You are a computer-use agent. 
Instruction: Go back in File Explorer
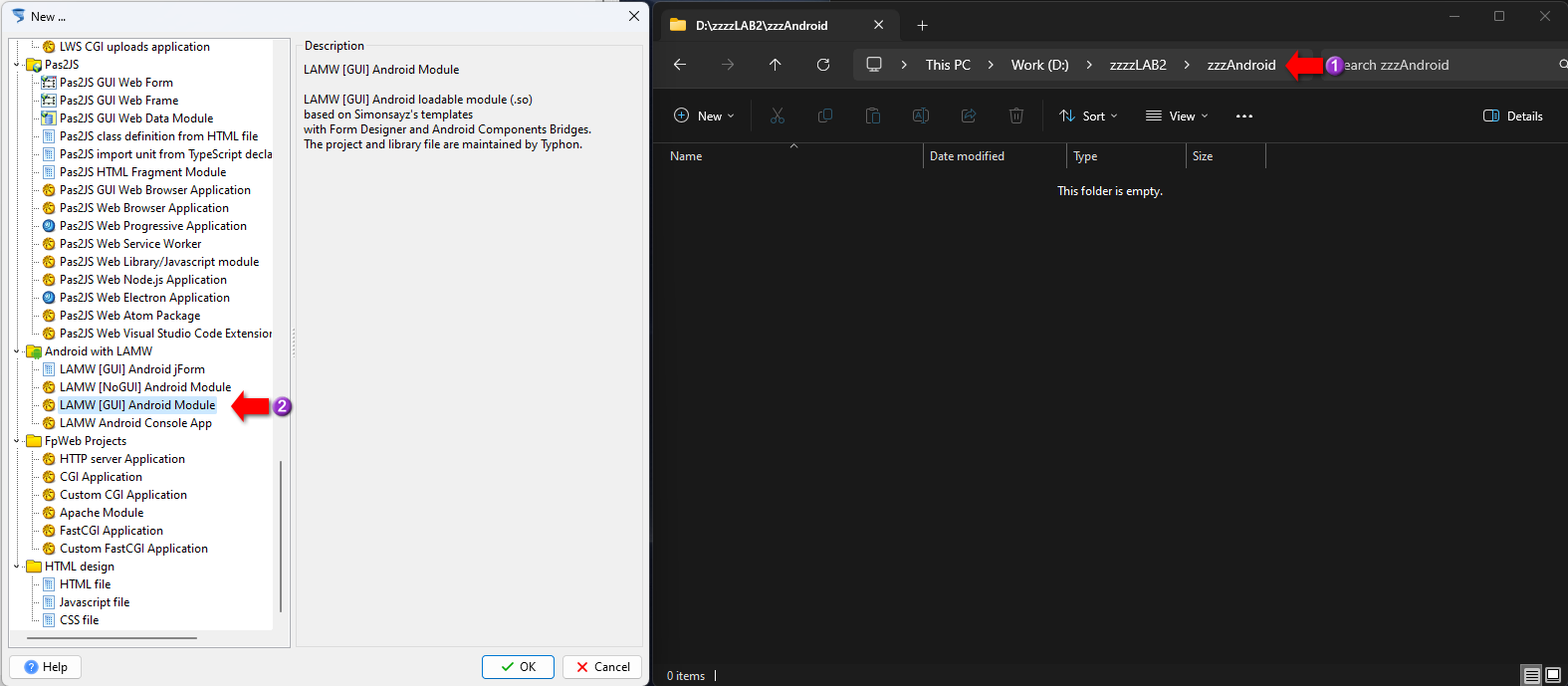click(680, 65)
